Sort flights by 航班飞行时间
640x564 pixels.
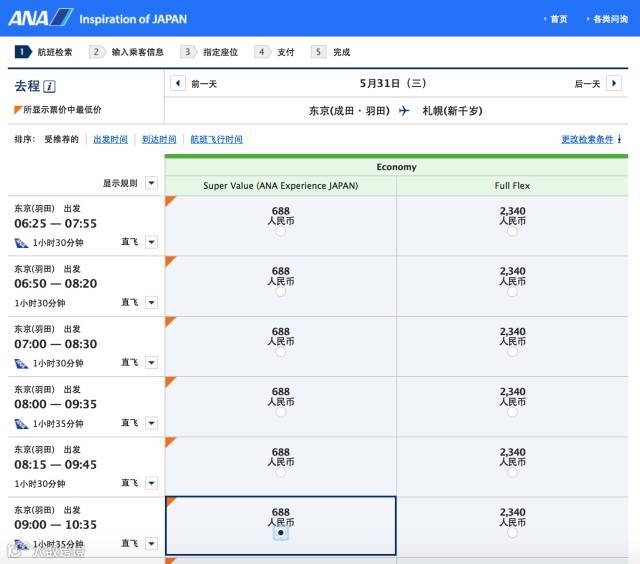pyautogui.click(x=216, y=139)
